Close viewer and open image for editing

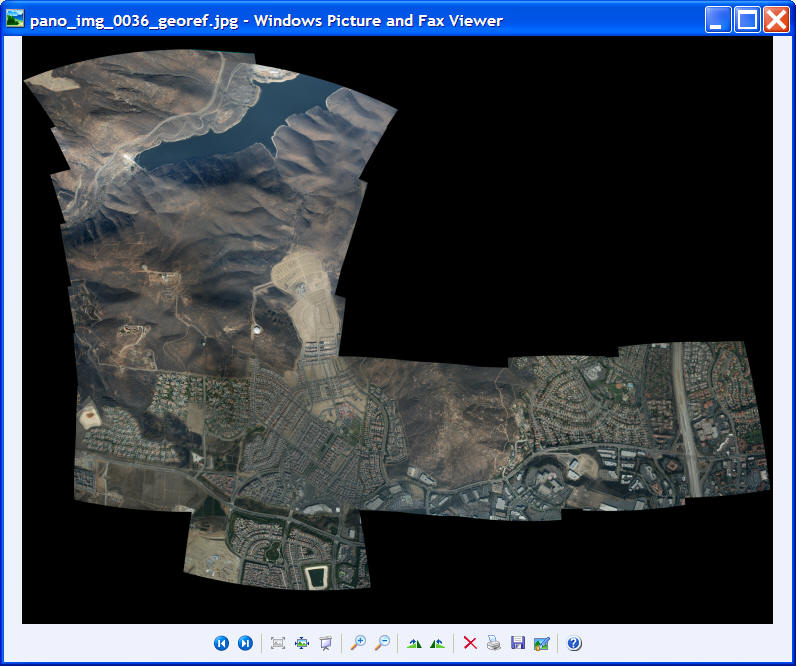[x=542, y=643]
